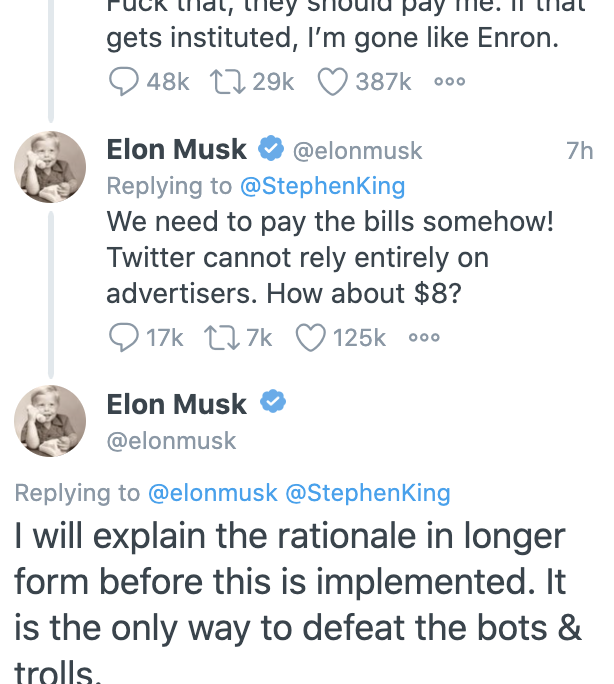Click Elon Musk name on bottom tweet
Viewport: 614px width, 684px height.
point(176,404)
